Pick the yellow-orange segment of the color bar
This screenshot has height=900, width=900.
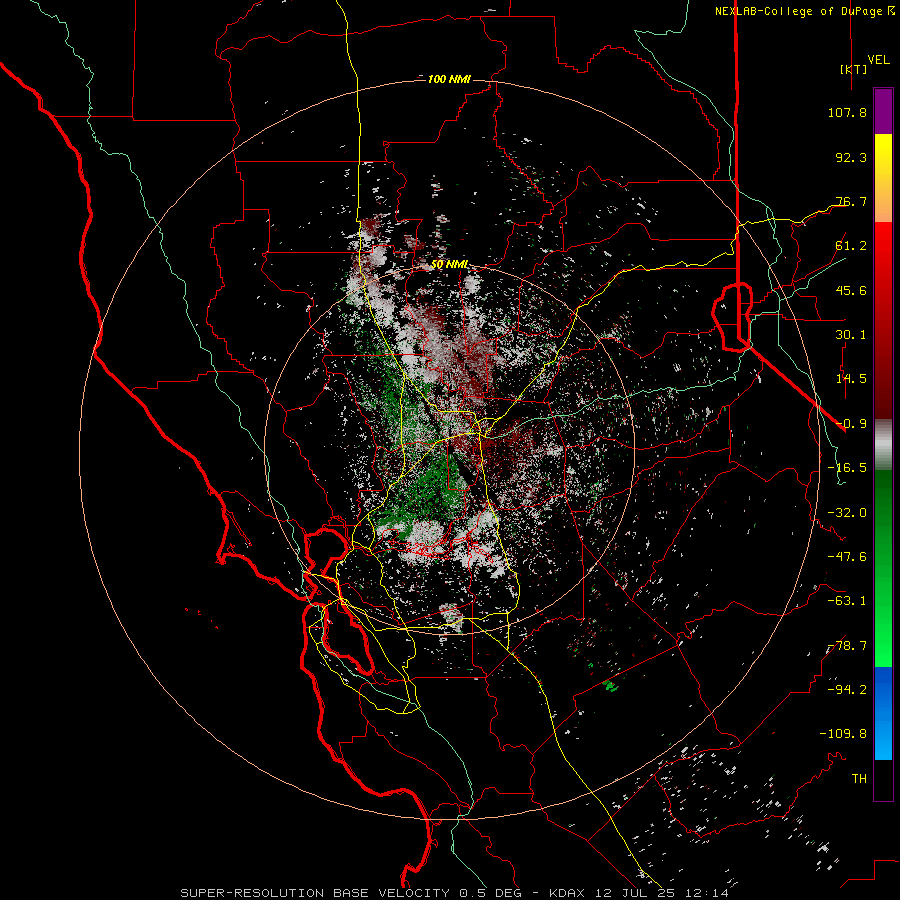(x=883, y=178)
